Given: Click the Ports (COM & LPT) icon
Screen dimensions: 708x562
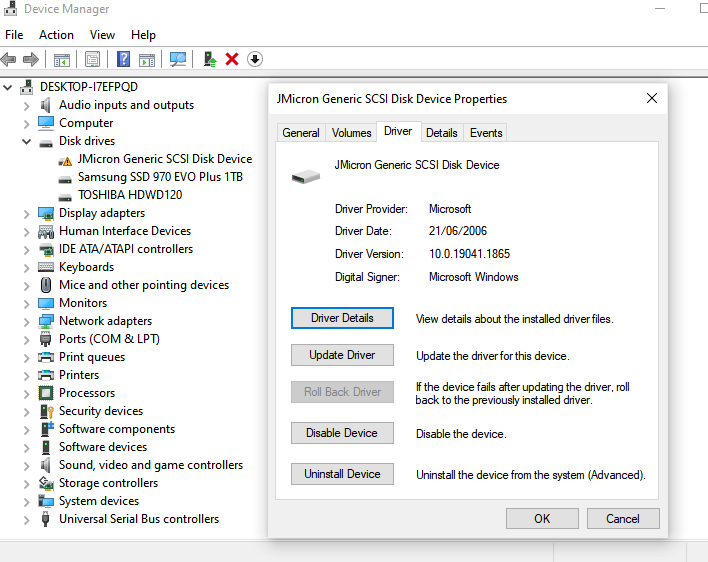Looking at the screenshot, I should coord(46,339).
